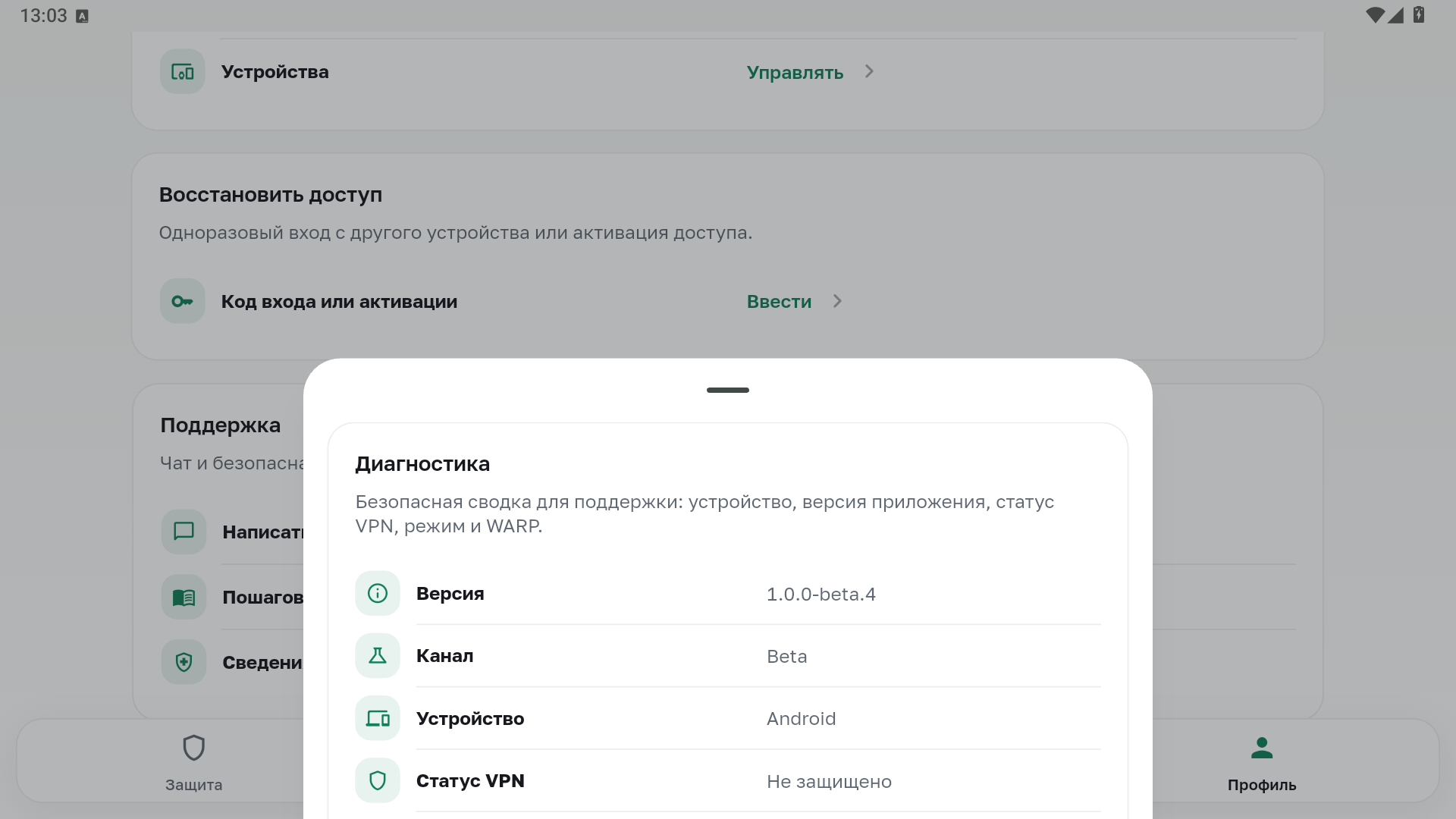Tap the info icon beside Версия
Screen dimensions: 1456x819
tap(378, 593)
